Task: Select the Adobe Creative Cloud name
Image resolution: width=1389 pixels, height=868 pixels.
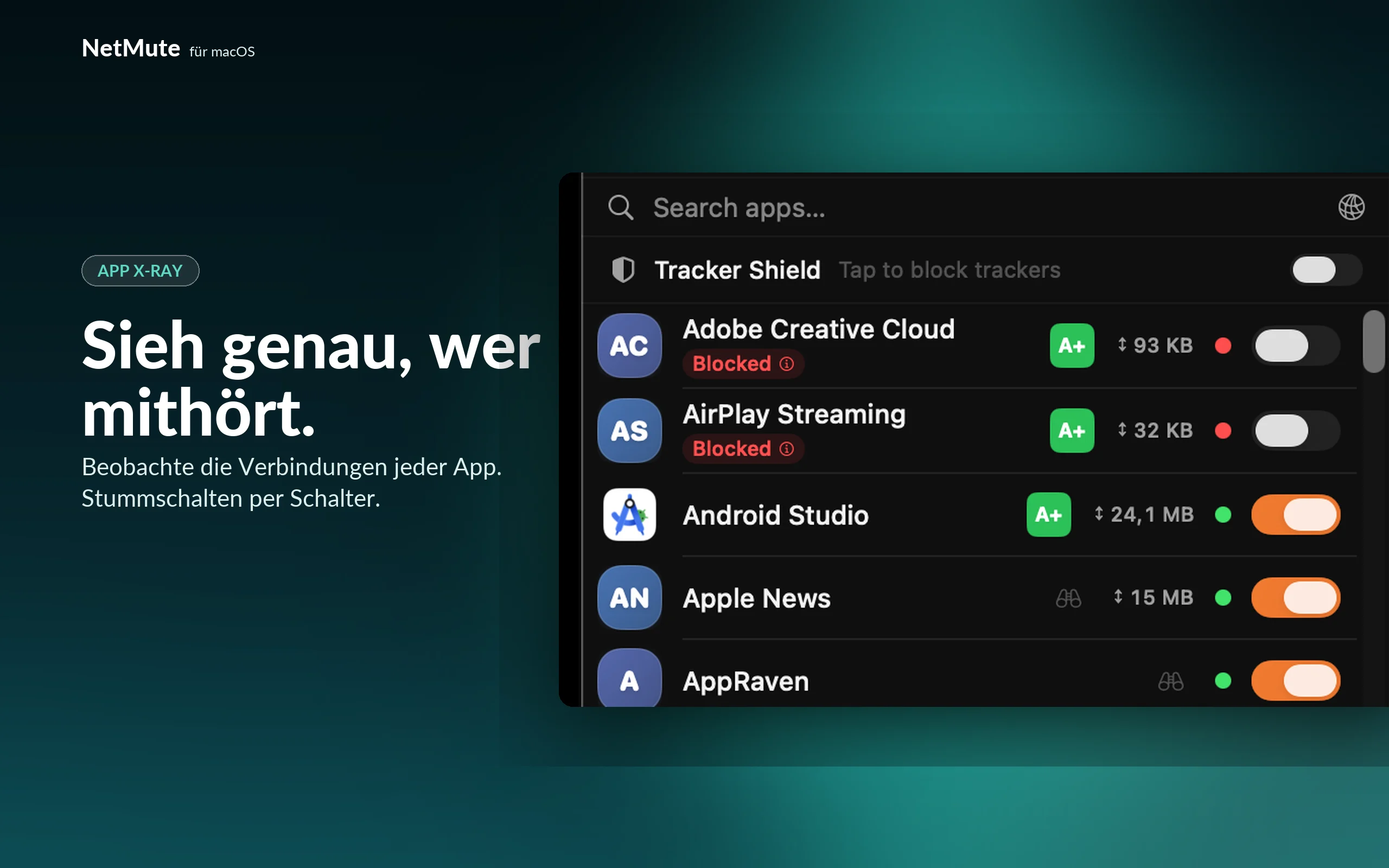Action: tap(819, 329)
